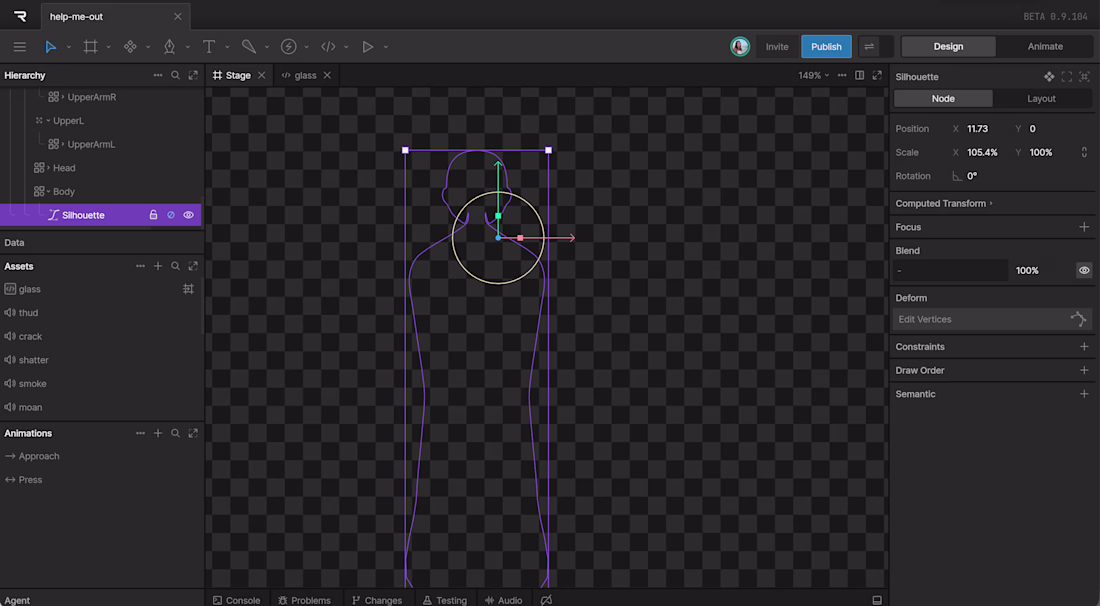Add a Focus property with plus
1100x606 pixels.
pos(1084,227)
